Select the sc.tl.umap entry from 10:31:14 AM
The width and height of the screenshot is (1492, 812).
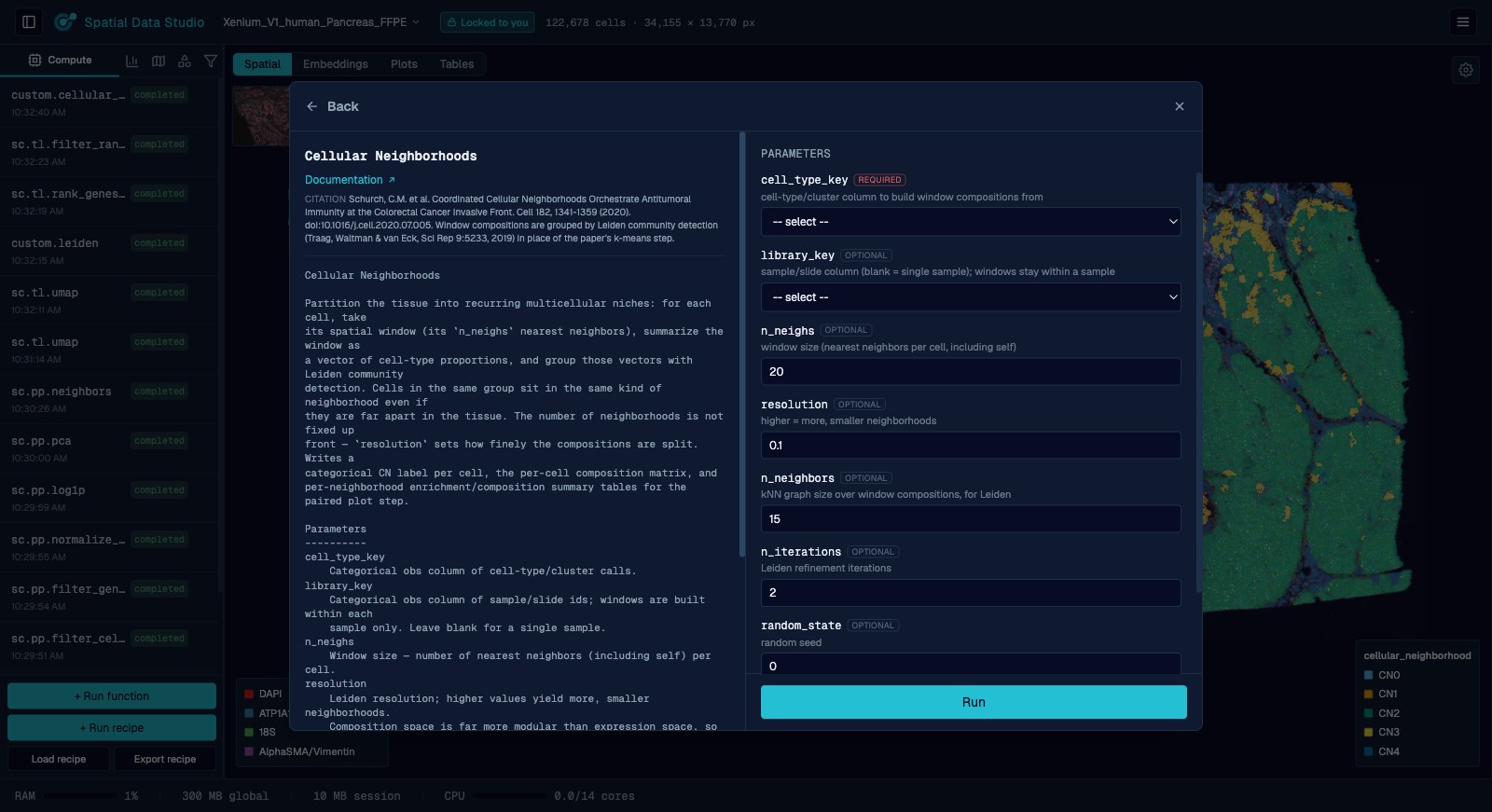coord(109,350)
